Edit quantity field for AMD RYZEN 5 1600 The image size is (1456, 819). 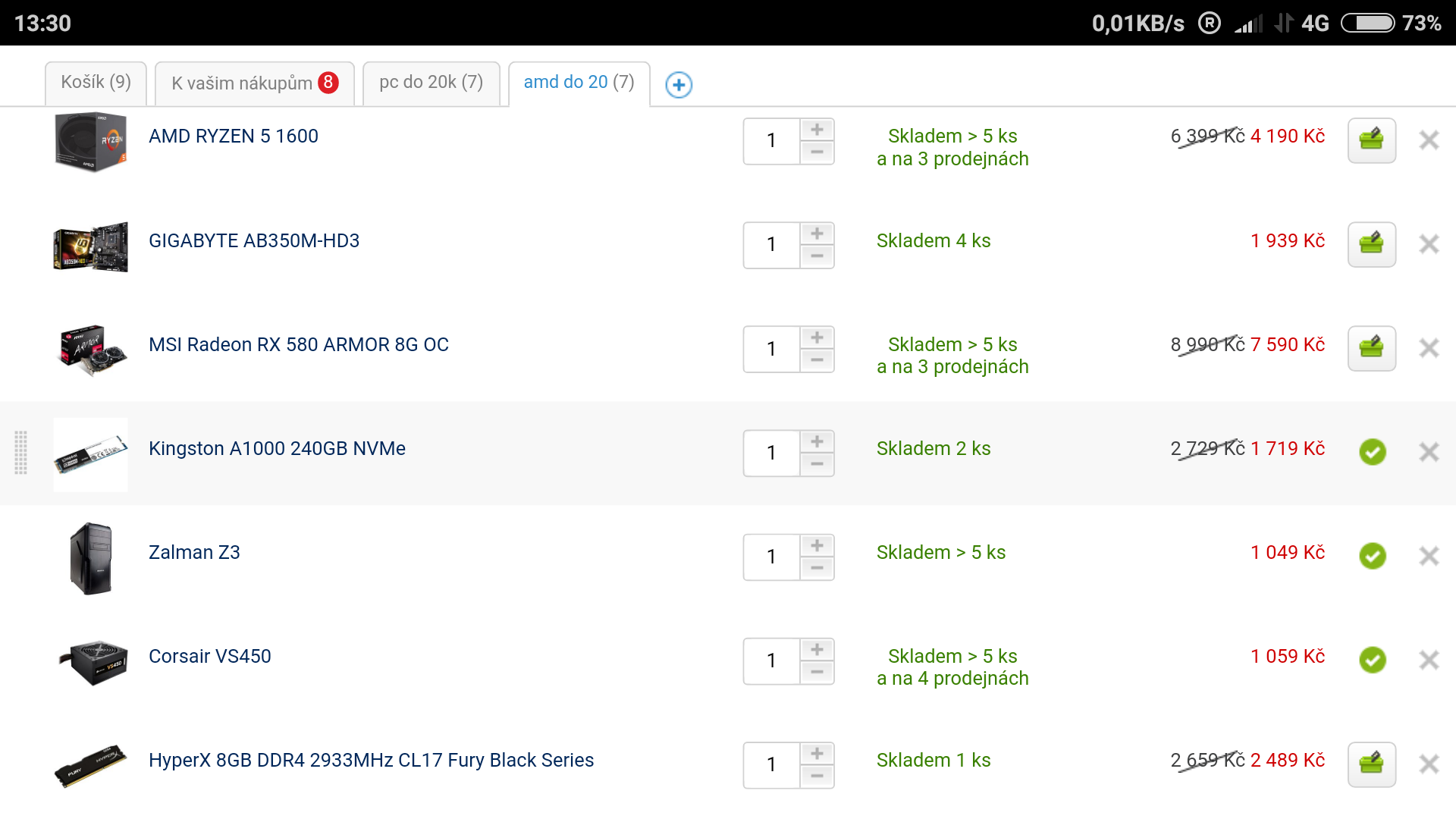[772, 141]
